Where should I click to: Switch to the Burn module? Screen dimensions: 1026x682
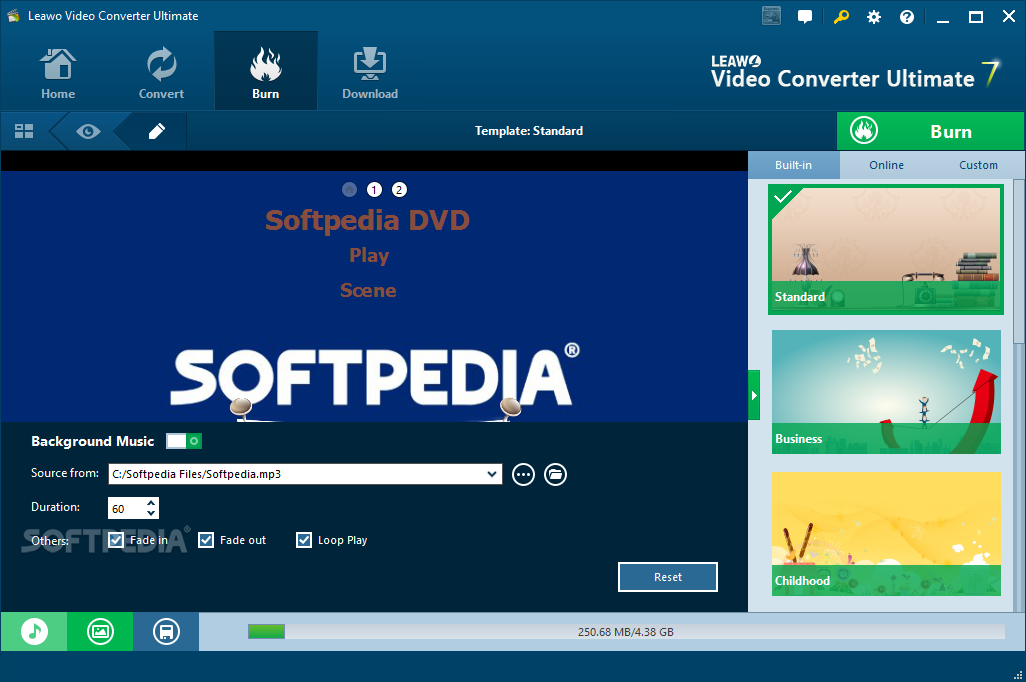coord(266,73)
